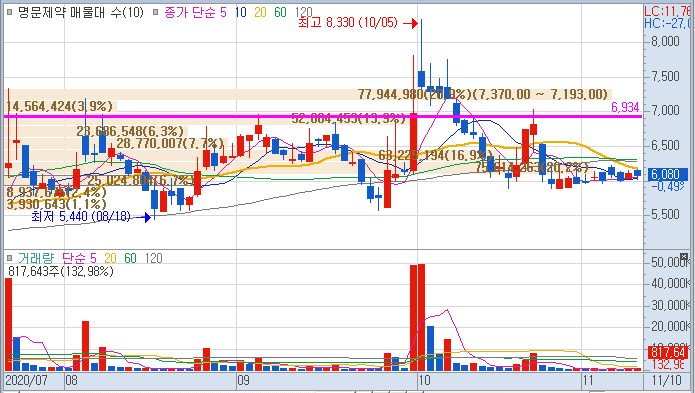
Task: Click the gray 120 moving-average legend in price panel
Action: click(x=304, y=12)
